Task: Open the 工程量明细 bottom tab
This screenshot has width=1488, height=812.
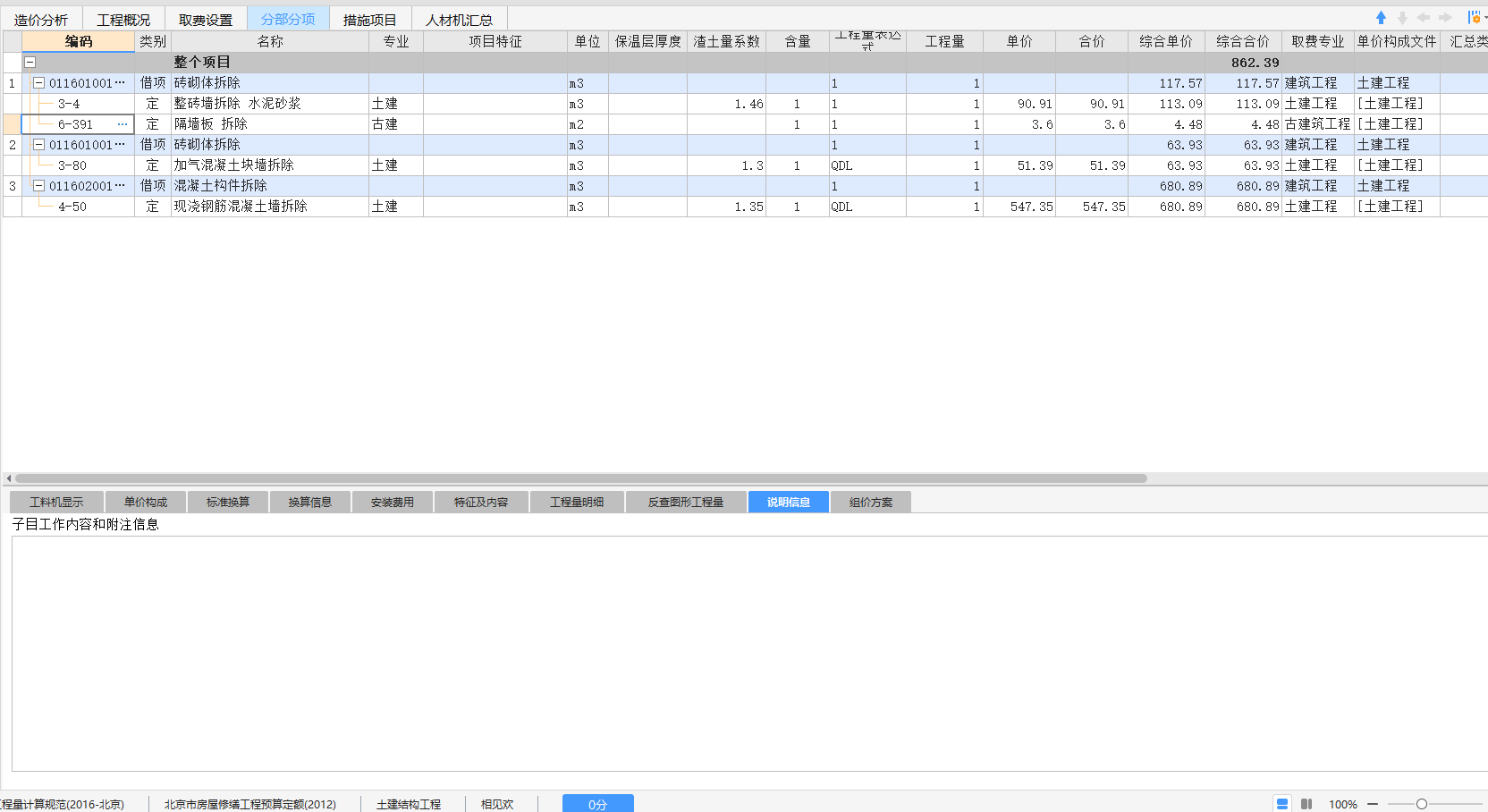Action: pos(577,503)
